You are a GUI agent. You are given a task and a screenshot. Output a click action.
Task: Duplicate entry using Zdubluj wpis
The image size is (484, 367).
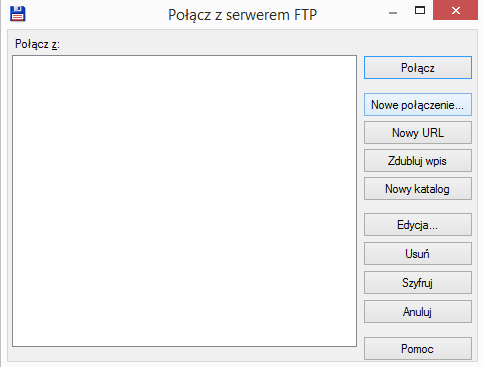tap(418, 161)
